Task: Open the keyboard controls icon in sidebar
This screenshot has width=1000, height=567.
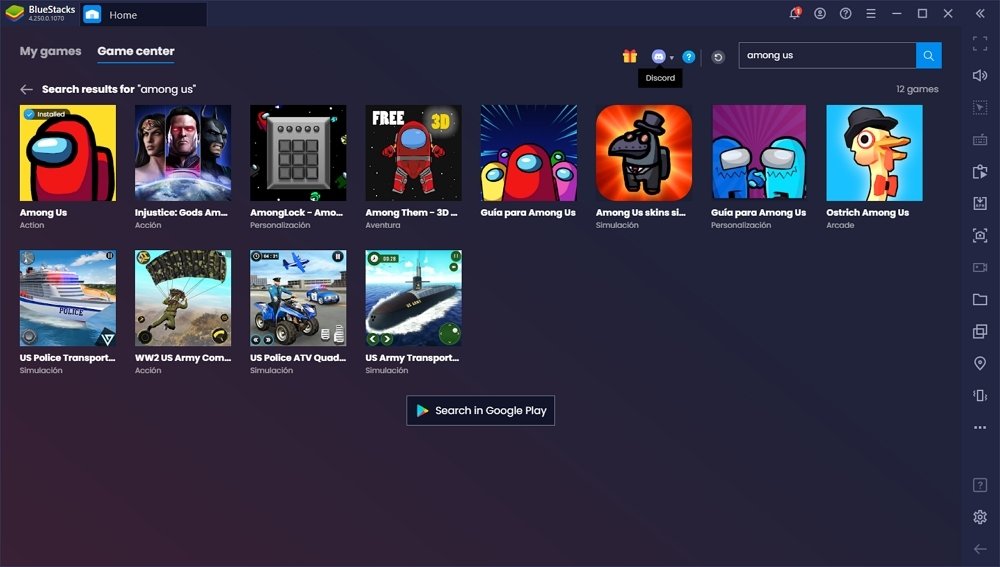Action: (x=980, y=140)
